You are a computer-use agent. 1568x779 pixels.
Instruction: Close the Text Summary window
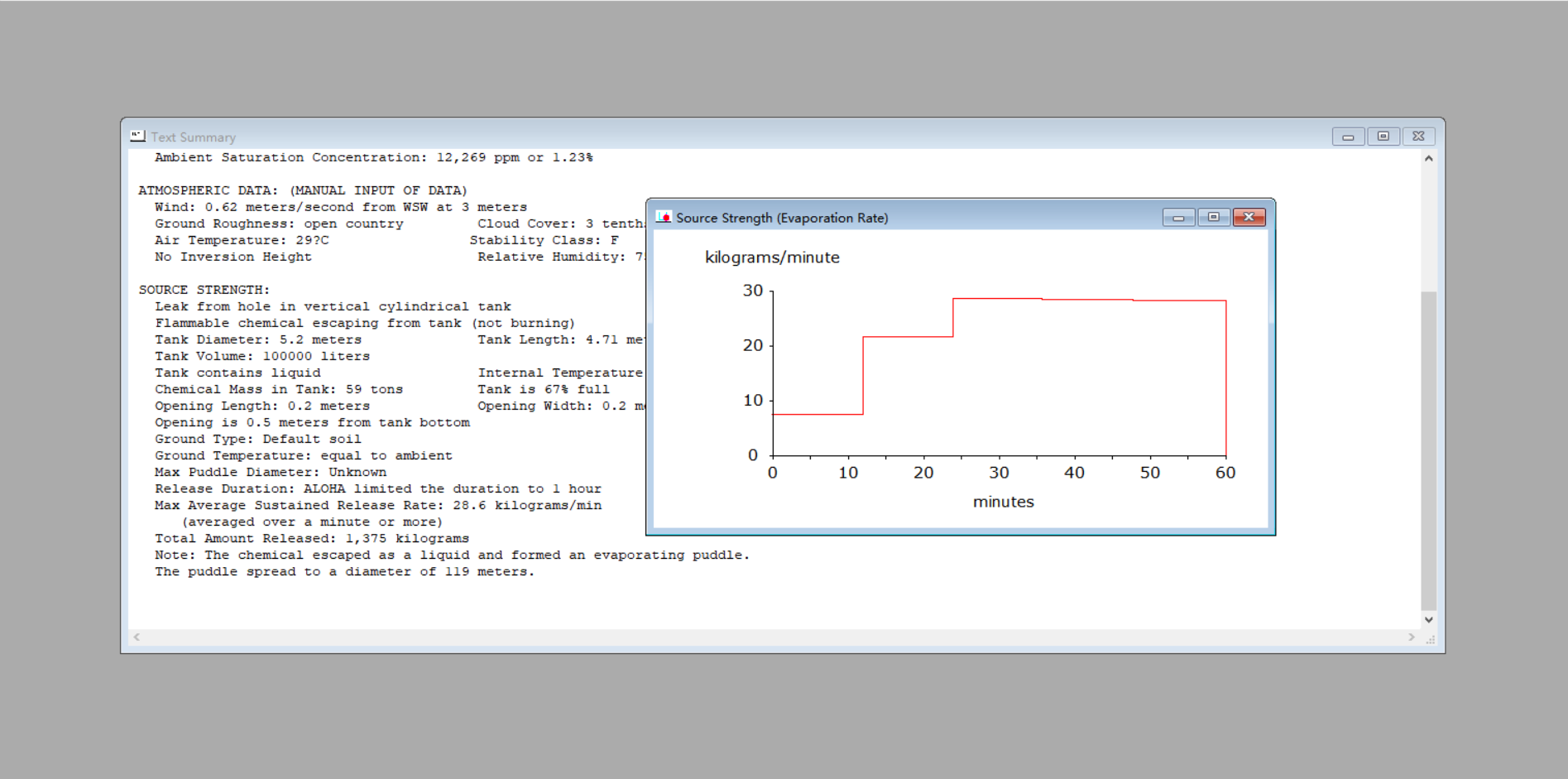[1418, 137]
